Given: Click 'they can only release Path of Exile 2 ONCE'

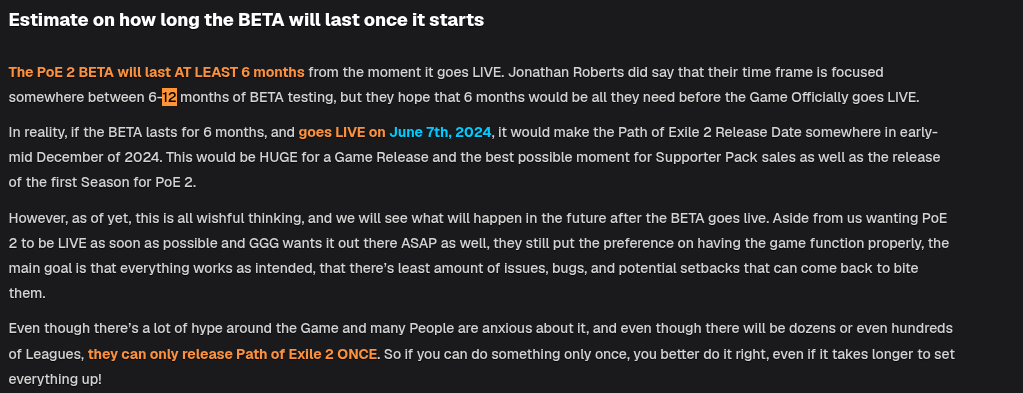Looking at the screenshot, I should coord(232,354).
